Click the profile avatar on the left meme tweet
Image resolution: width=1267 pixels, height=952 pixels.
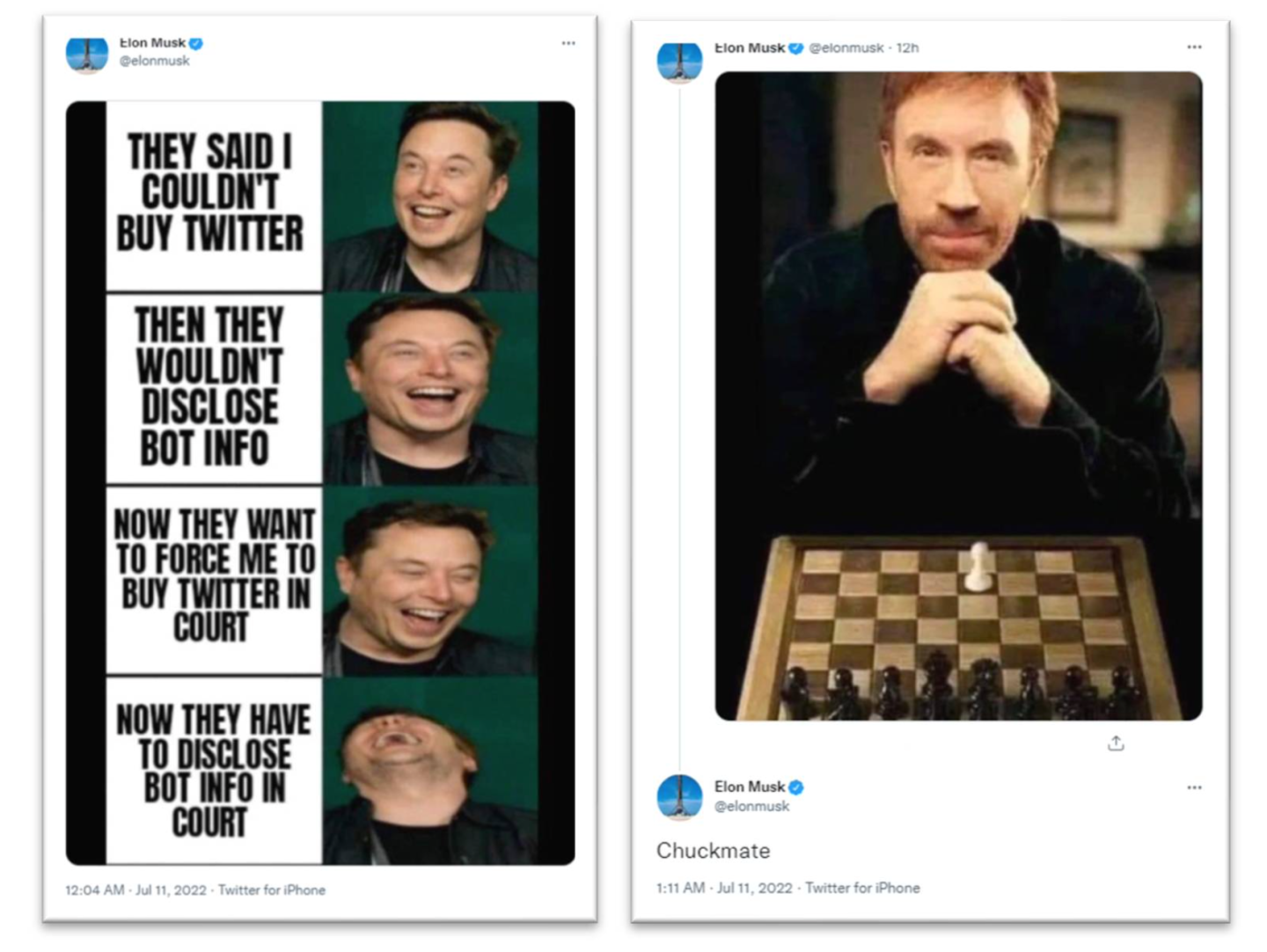point(87,55)
